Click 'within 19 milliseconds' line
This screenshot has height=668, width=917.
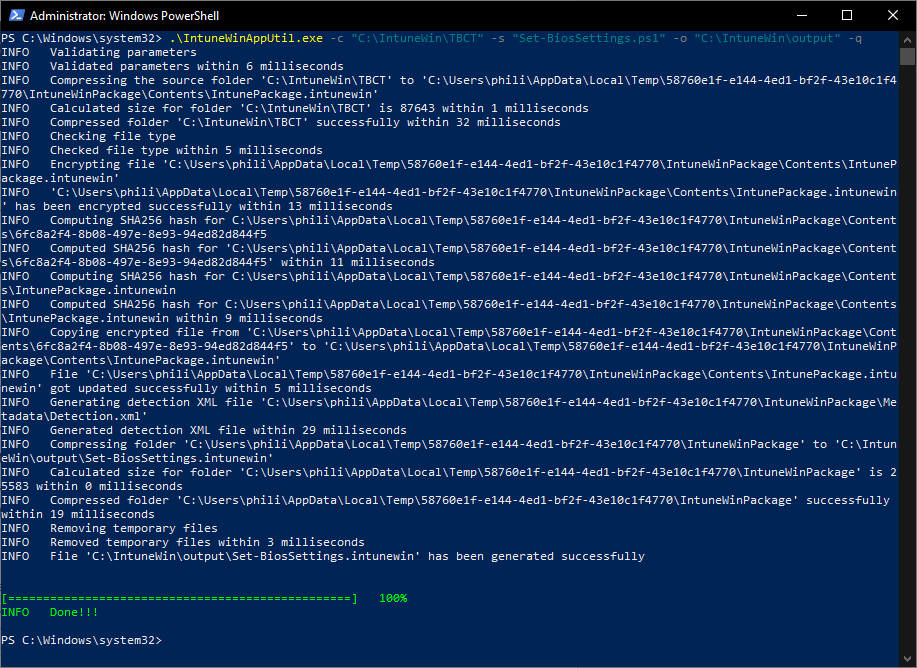tap(78, 514)
